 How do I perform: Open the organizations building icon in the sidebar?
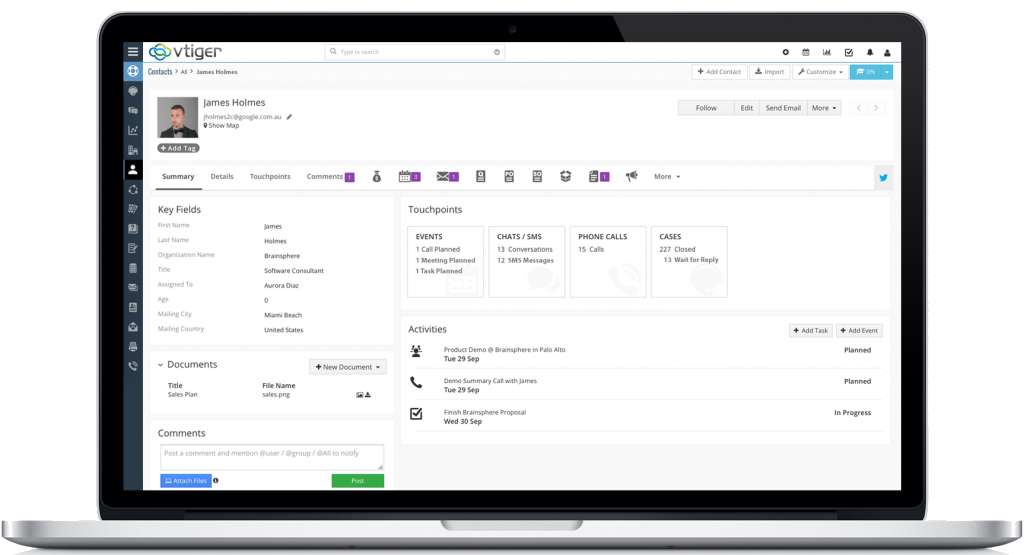133,150
